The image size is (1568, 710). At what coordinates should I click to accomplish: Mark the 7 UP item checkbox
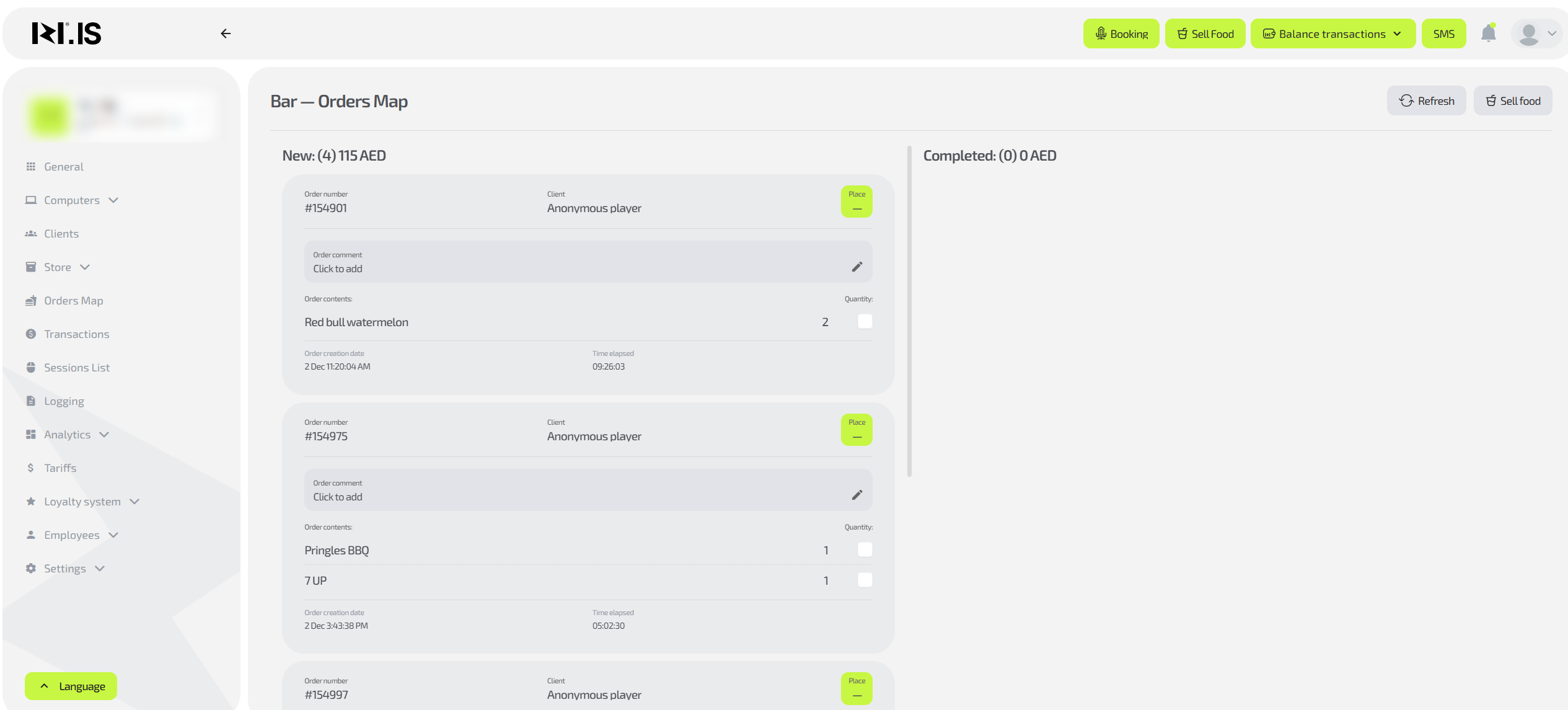pyautogui.click(x=865, y=580)
